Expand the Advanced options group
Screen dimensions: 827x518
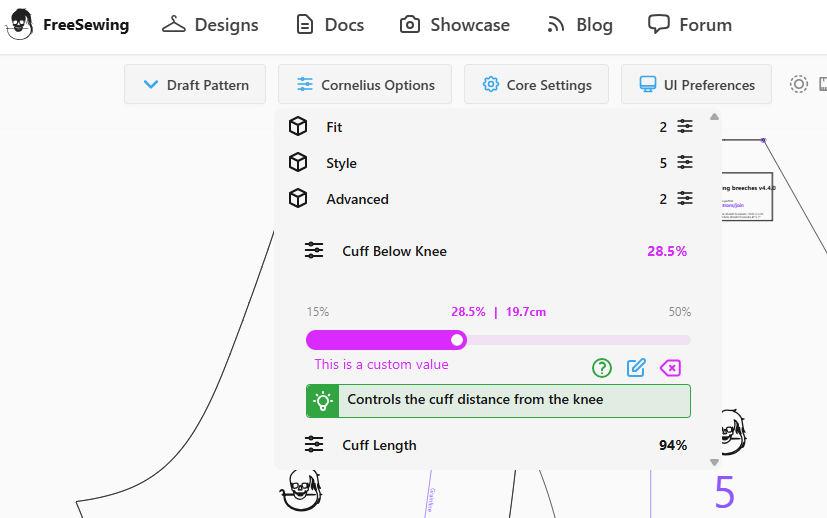[x=357, y=199]
